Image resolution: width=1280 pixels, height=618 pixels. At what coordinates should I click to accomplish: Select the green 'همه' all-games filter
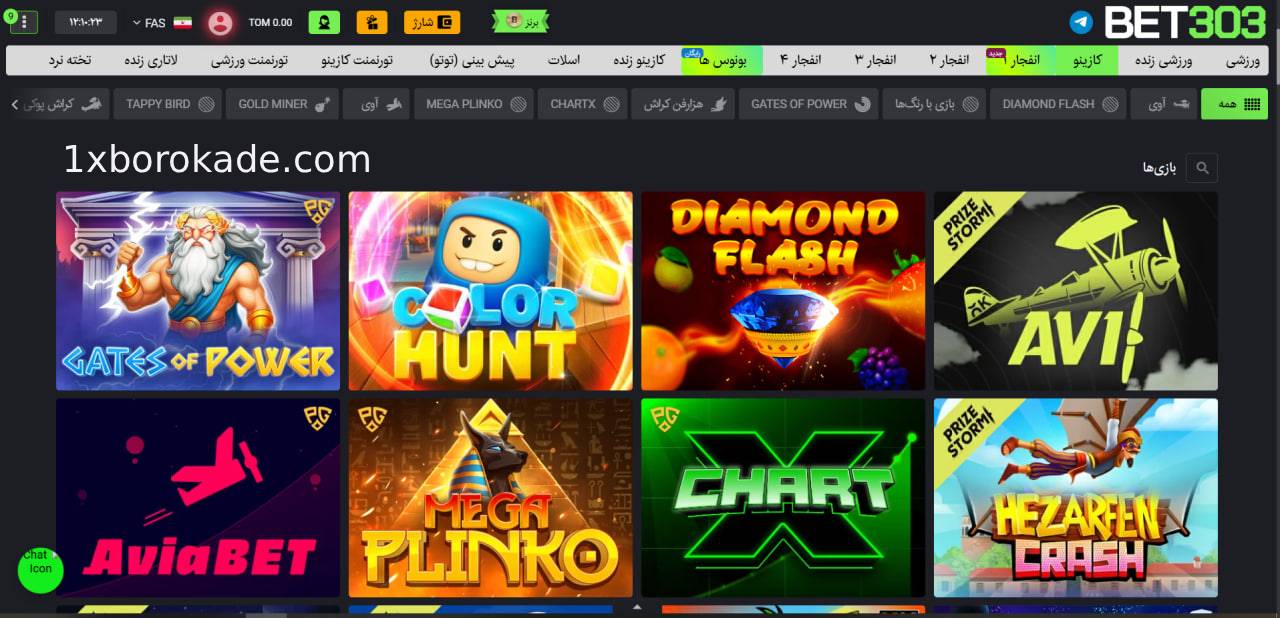click(1234, 104)
